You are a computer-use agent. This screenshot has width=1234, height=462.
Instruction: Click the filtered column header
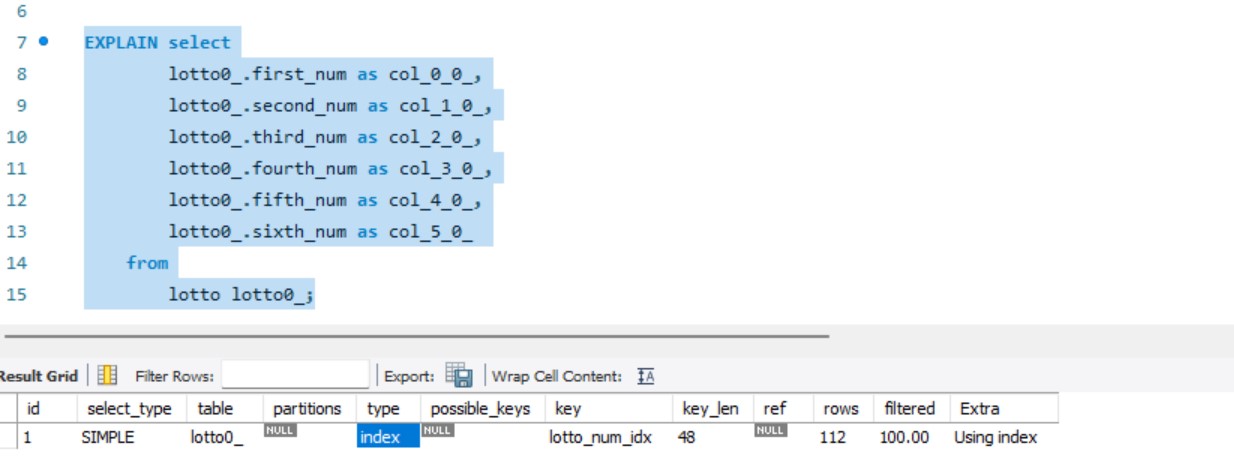[x=910, y=408]
